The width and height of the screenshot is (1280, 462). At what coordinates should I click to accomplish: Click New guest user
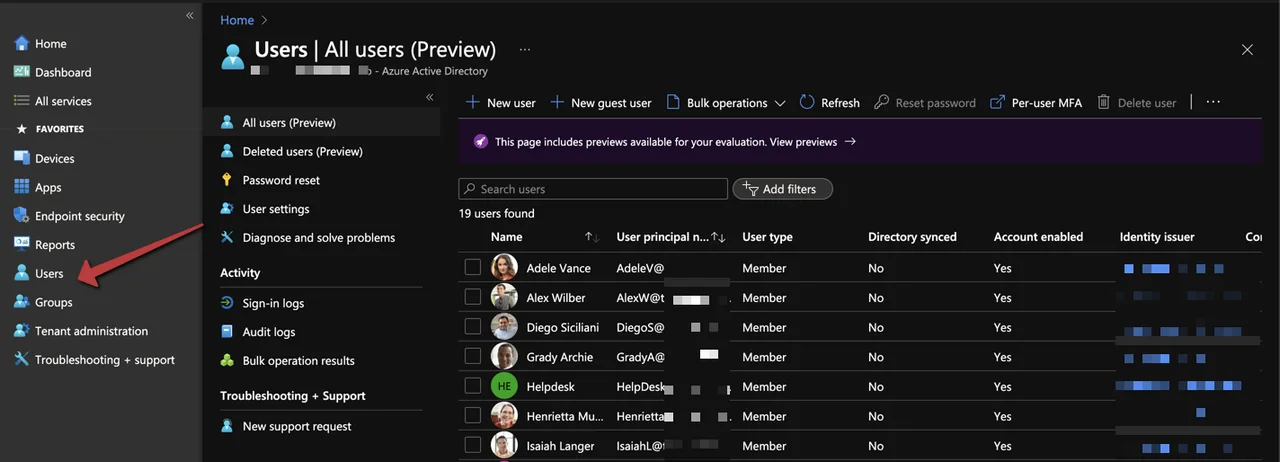601,103
